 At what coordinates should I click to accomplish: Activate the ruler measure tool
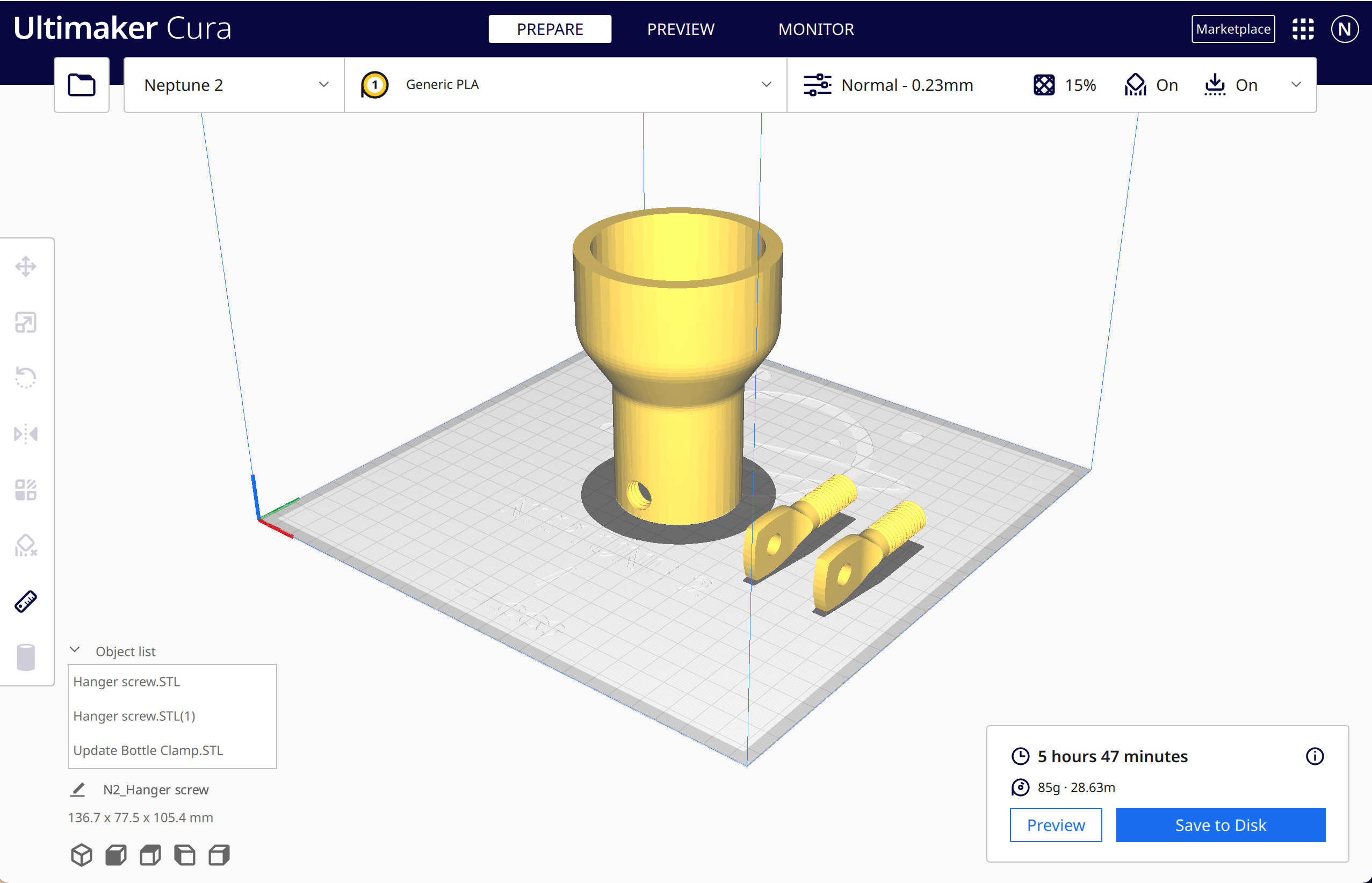pyautogui.click(x=26, y=602)
